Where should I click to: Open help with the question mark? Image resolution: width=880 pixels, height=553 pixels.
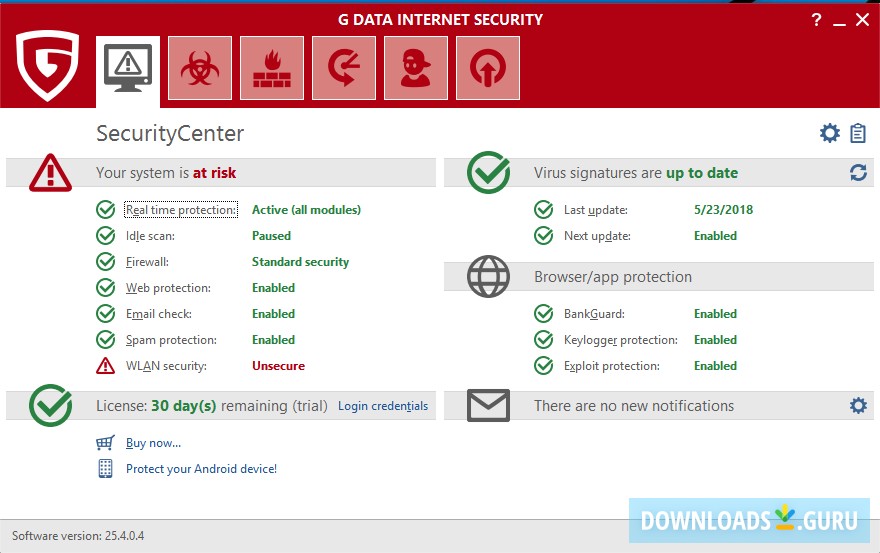(817, 20)
